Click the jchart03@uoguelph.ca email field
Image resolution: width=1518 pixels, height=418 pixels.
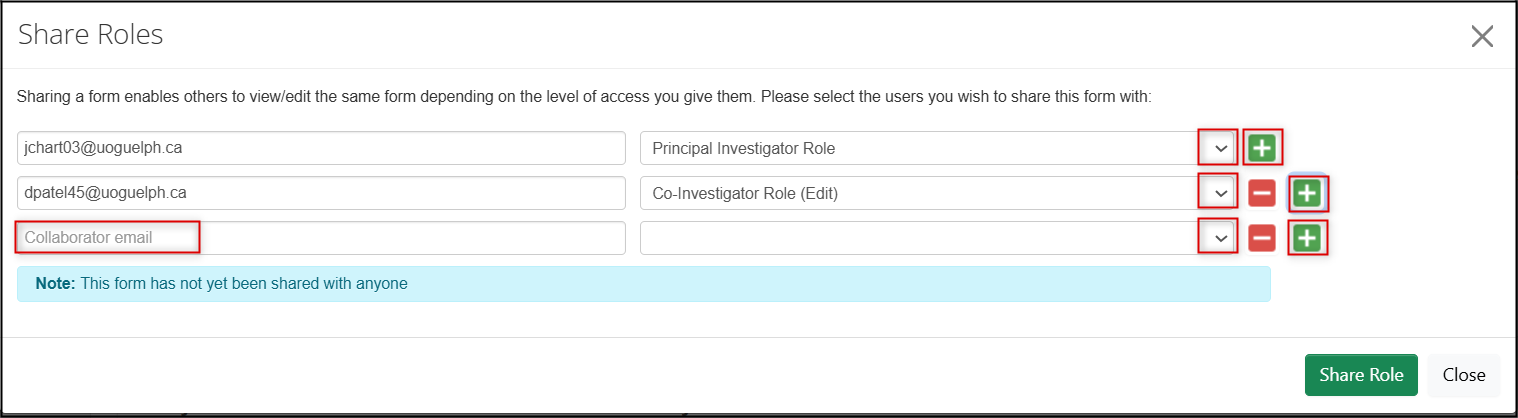point(321,148)
